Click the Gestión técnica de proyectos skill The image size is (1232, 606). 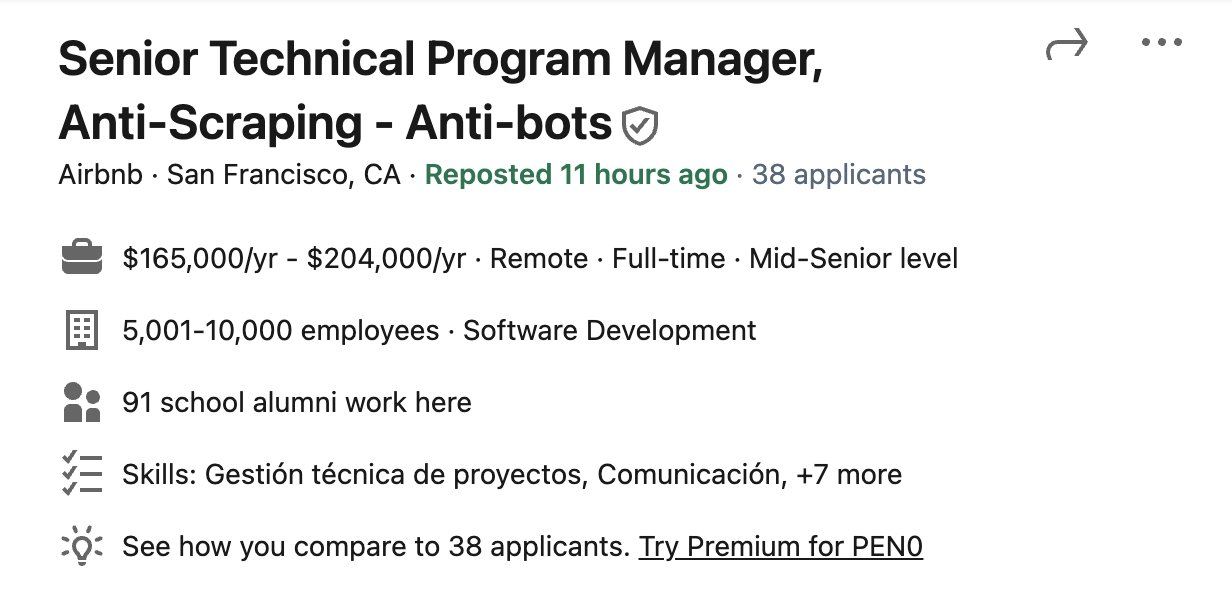(393, 474)
